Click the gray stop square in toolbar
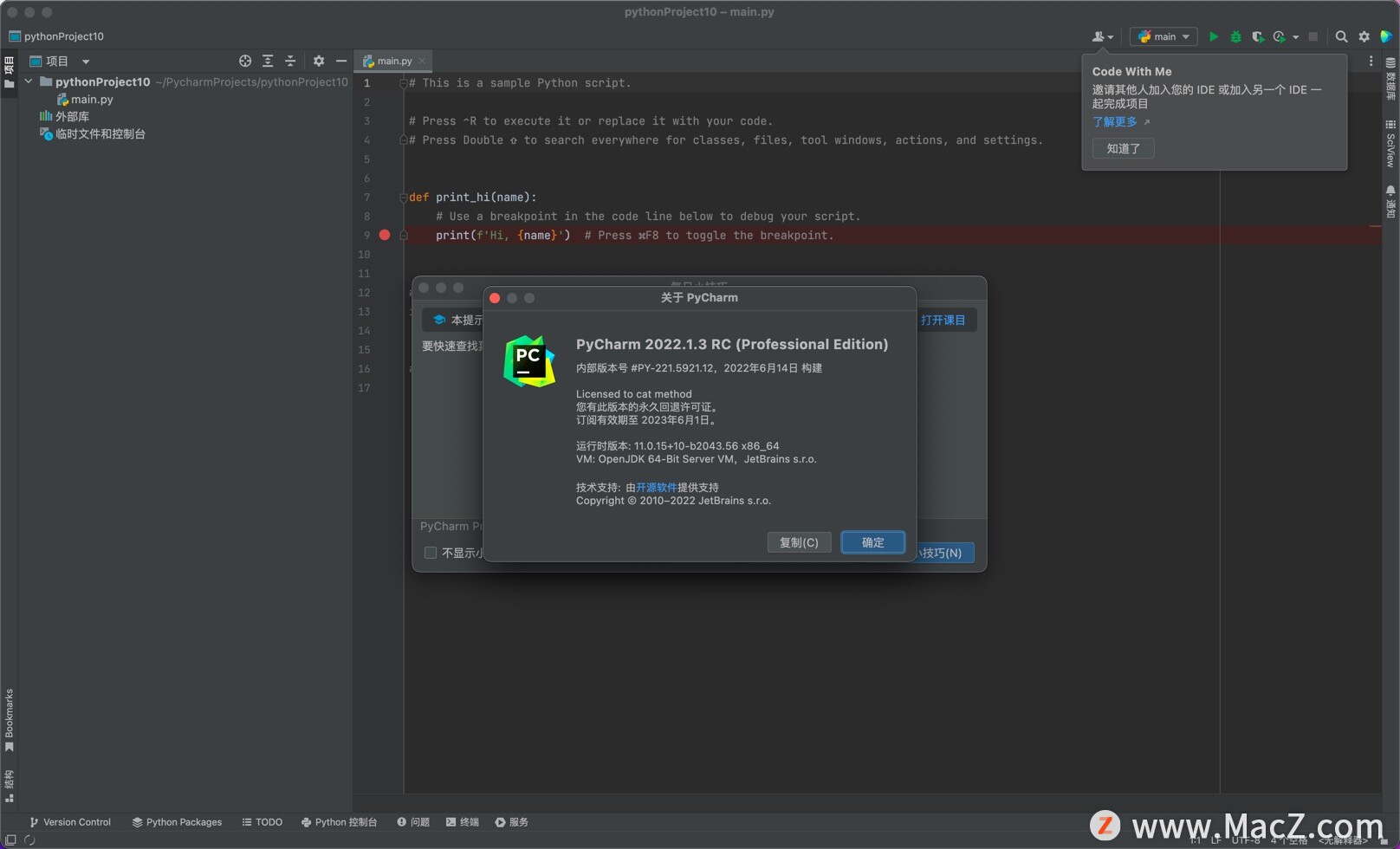The width and height of the screenshot is (1400, 849). click(1312, 36)
